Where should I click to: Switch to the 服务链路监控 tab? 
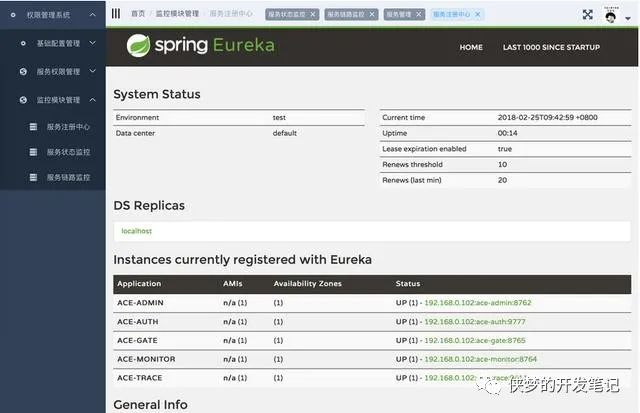click(346, 14)
